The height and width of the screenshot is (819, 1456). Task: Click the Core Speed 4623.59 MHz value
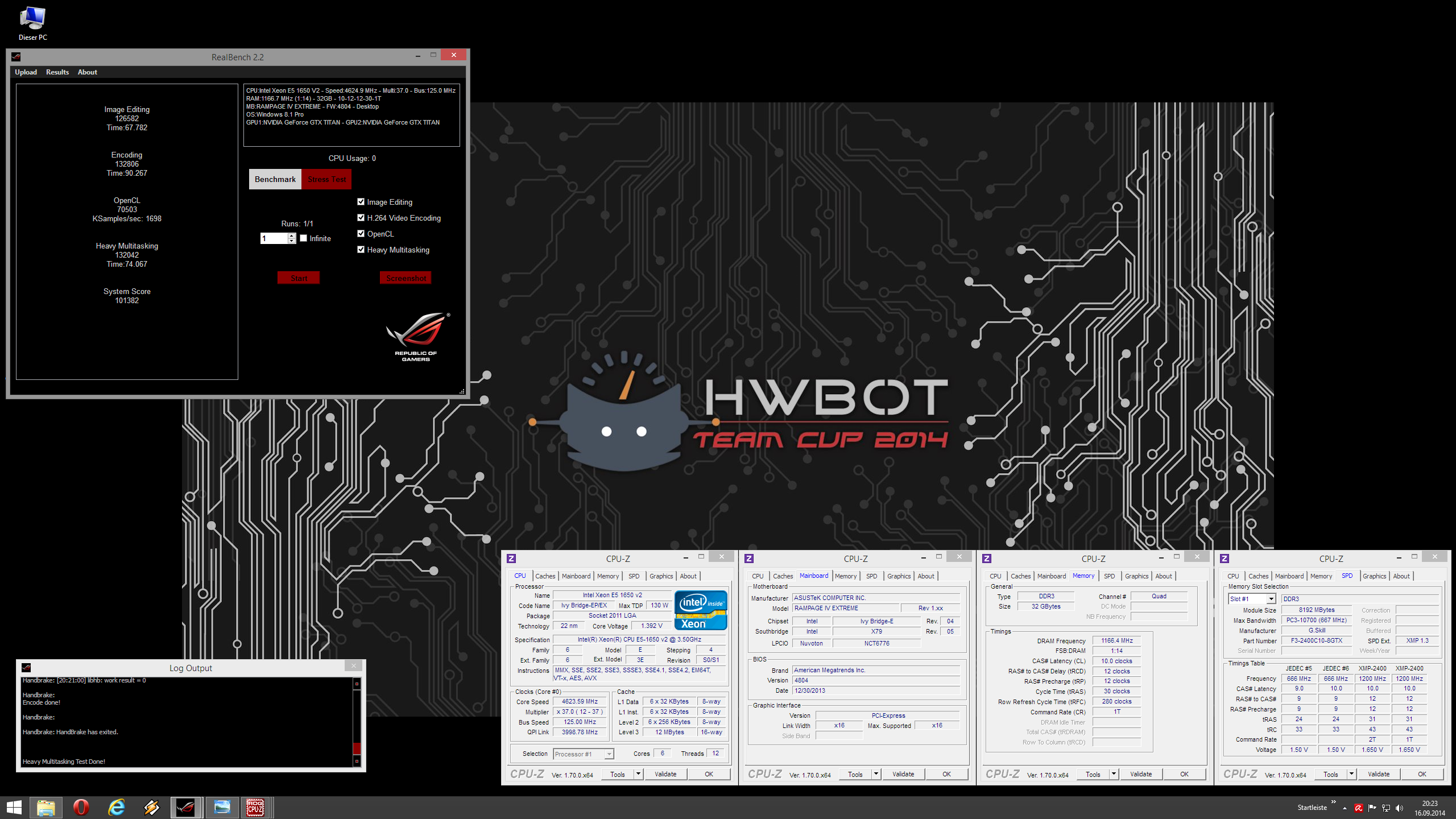coord(580,701)
